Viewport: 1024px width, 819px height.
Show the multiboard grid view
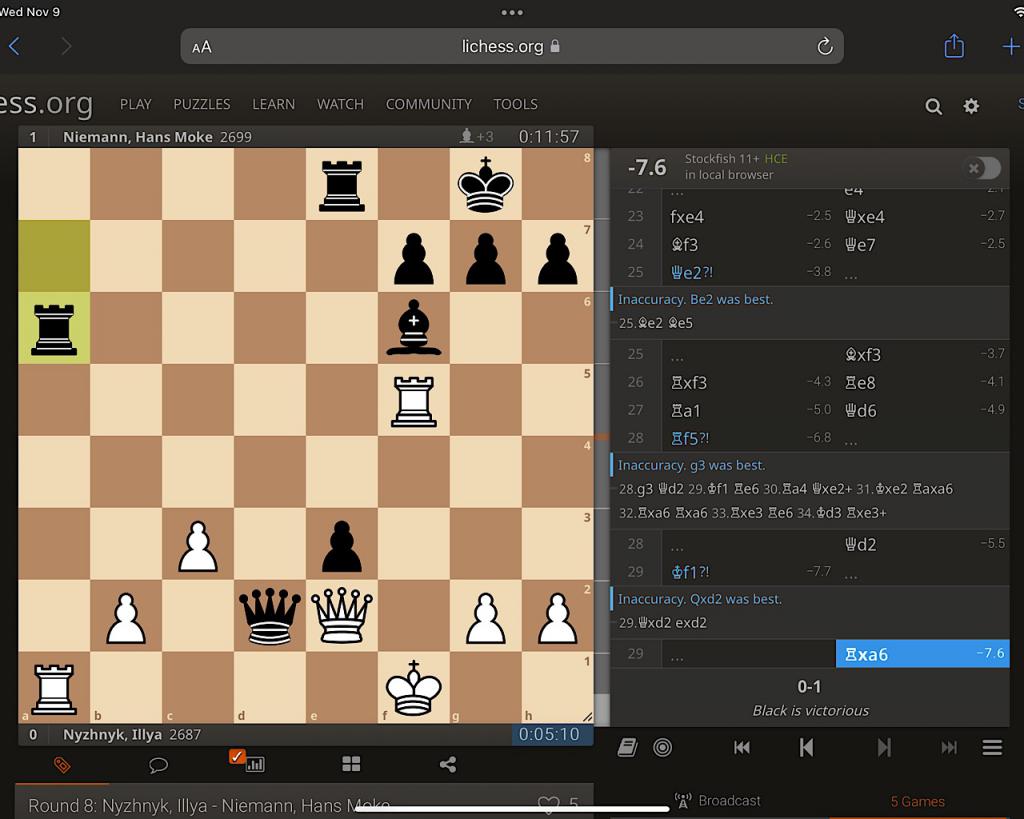[351, 764]
